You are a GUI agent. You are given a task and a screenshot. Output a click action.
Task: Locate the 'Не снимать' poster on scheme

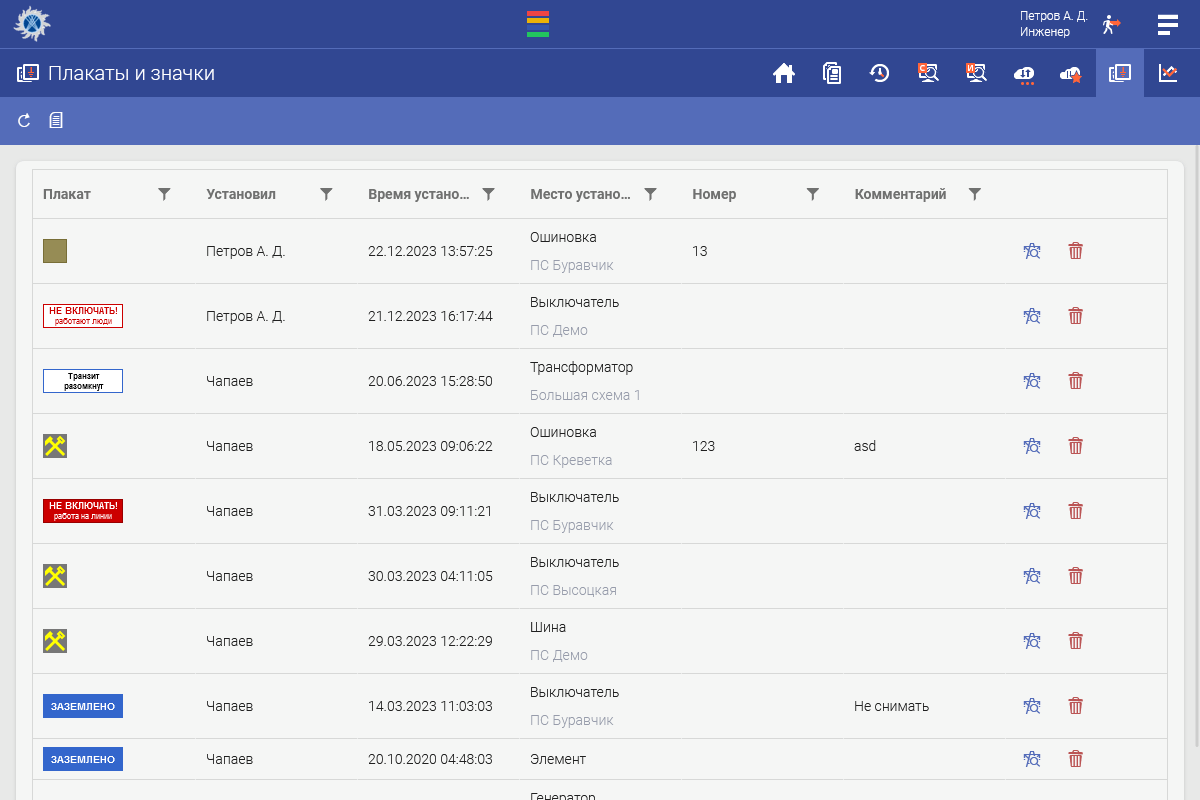(1032, 706)
